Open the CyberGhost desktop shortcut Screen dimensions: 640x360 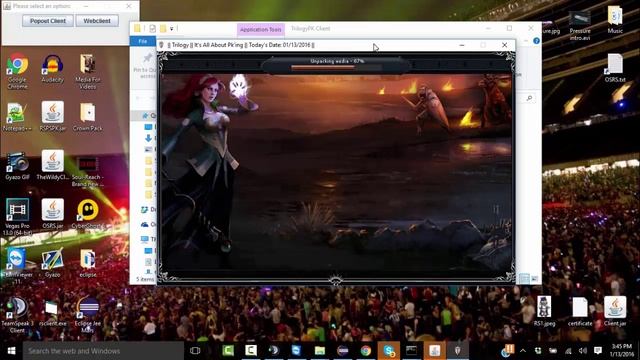[88, 214]
